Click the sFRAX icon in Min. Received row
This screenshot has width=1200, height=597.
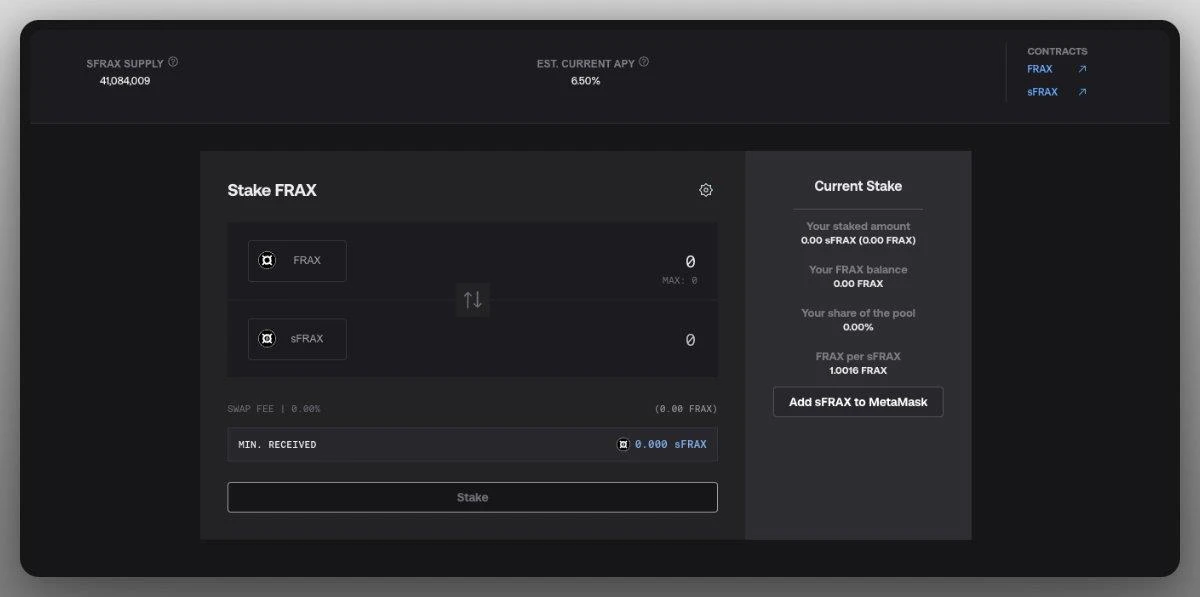click(625, 443)
